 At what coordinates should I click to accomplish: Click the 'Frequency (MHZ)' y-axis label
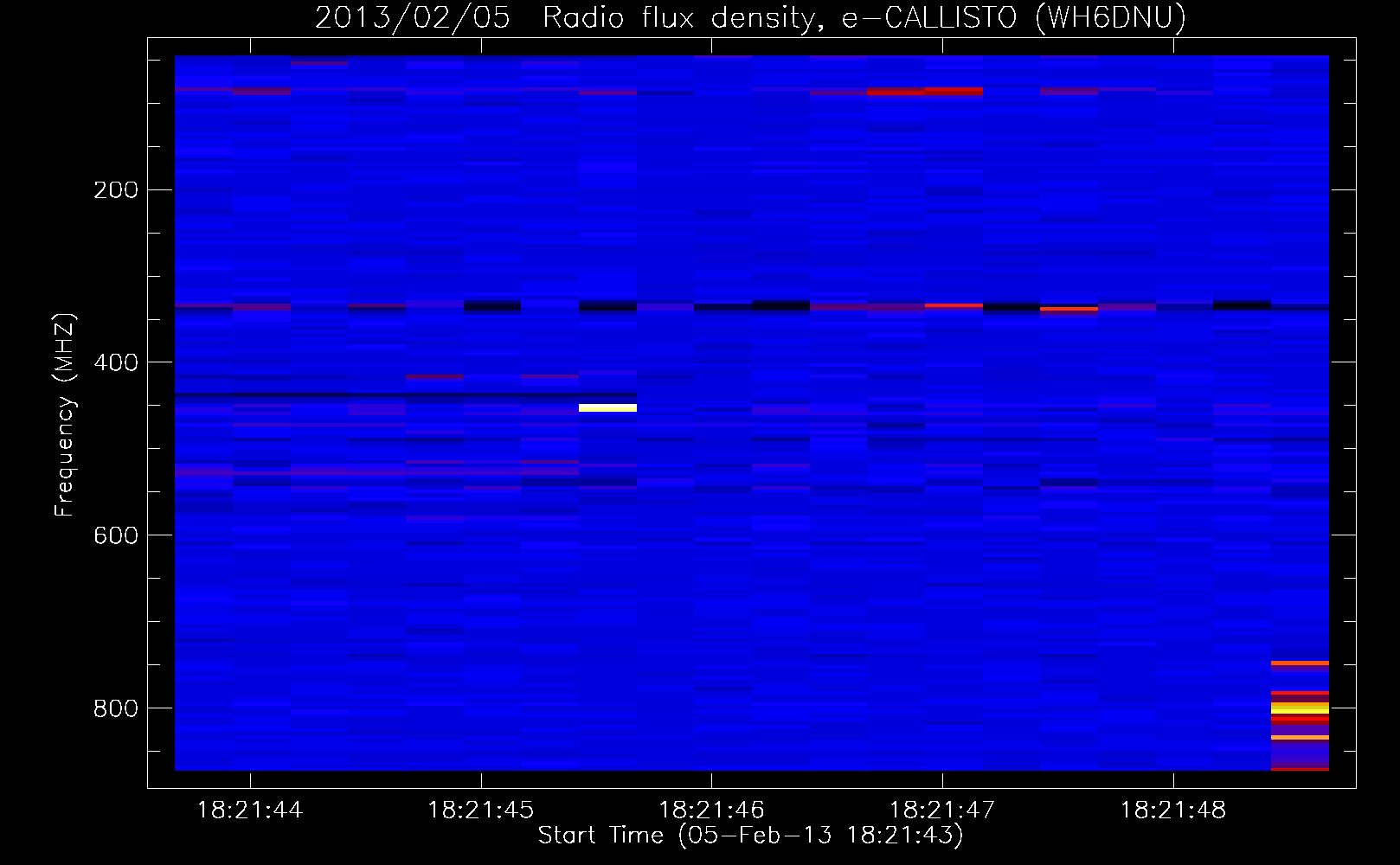click(x=65, y=414)
